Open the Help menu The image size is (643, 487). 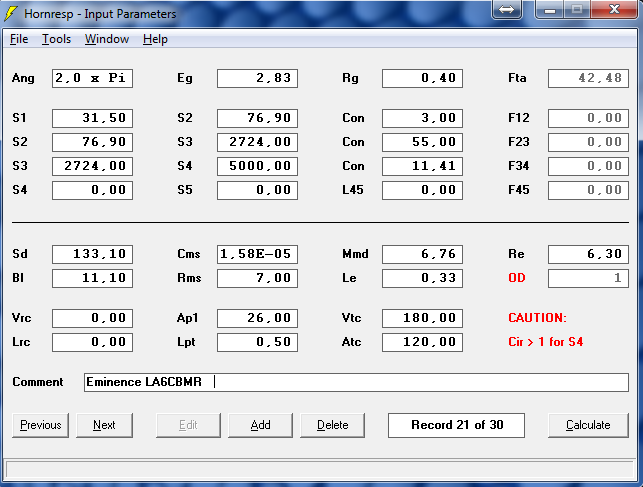155,39
